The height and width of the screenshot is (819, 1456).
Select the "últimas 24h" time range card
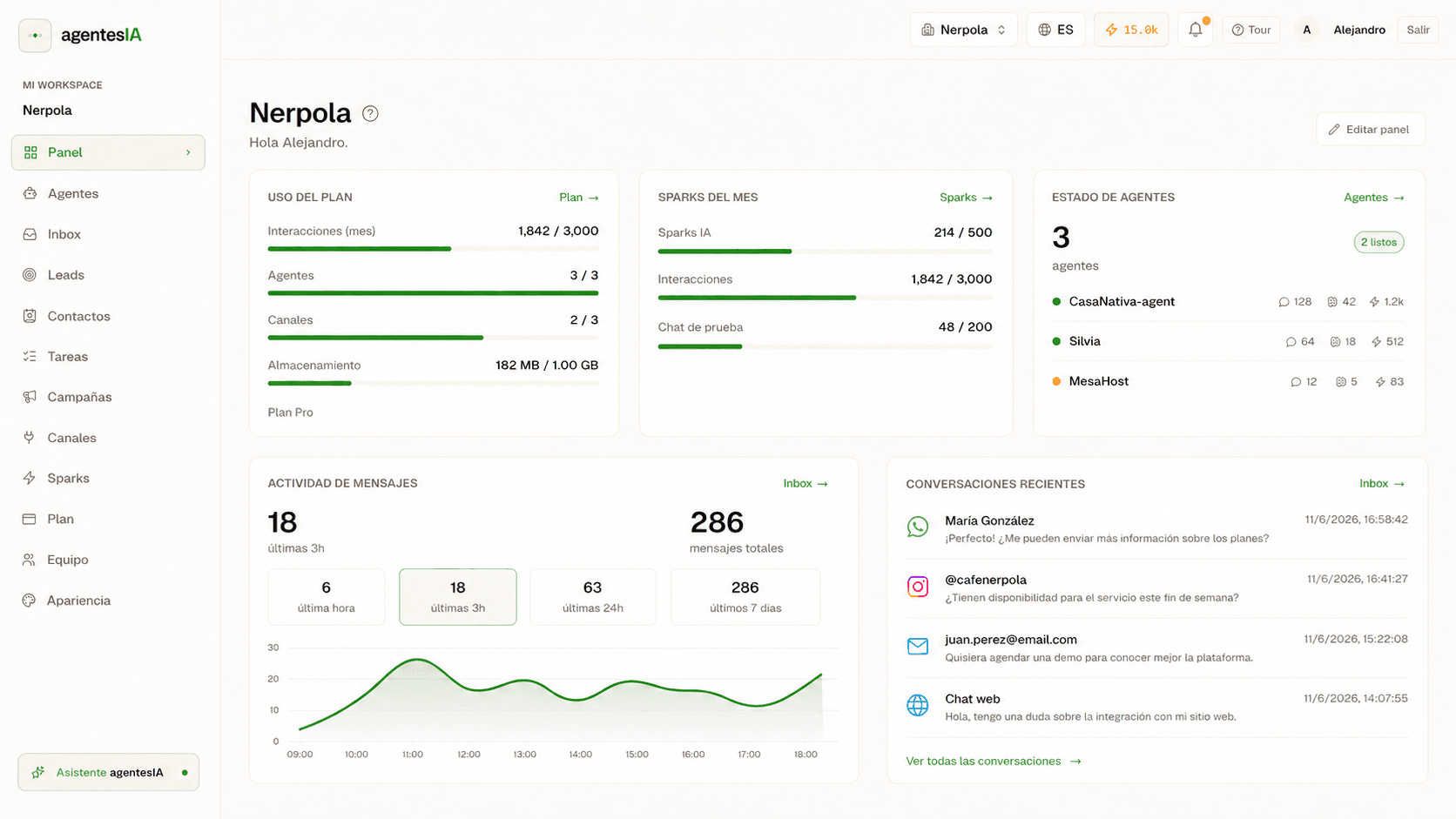pos(593,596)
